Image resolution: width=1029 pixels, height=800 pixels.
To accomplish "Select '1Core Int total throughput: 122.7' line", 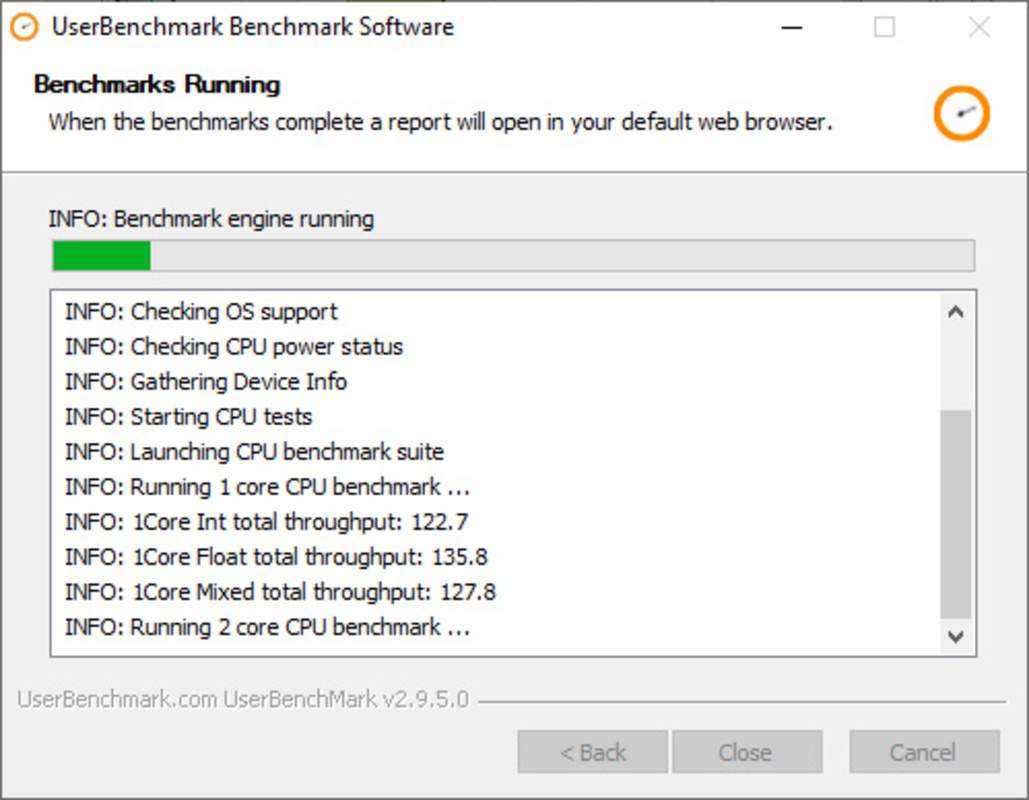I will point(266,522).
